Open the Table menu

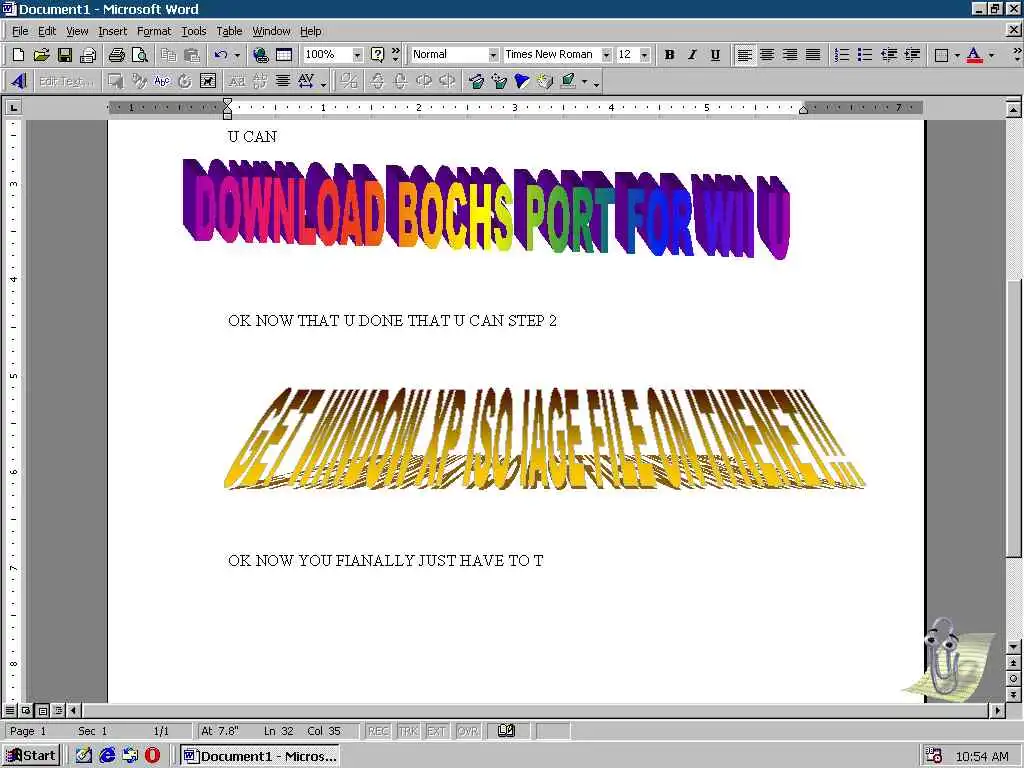(x=229, y=31)
